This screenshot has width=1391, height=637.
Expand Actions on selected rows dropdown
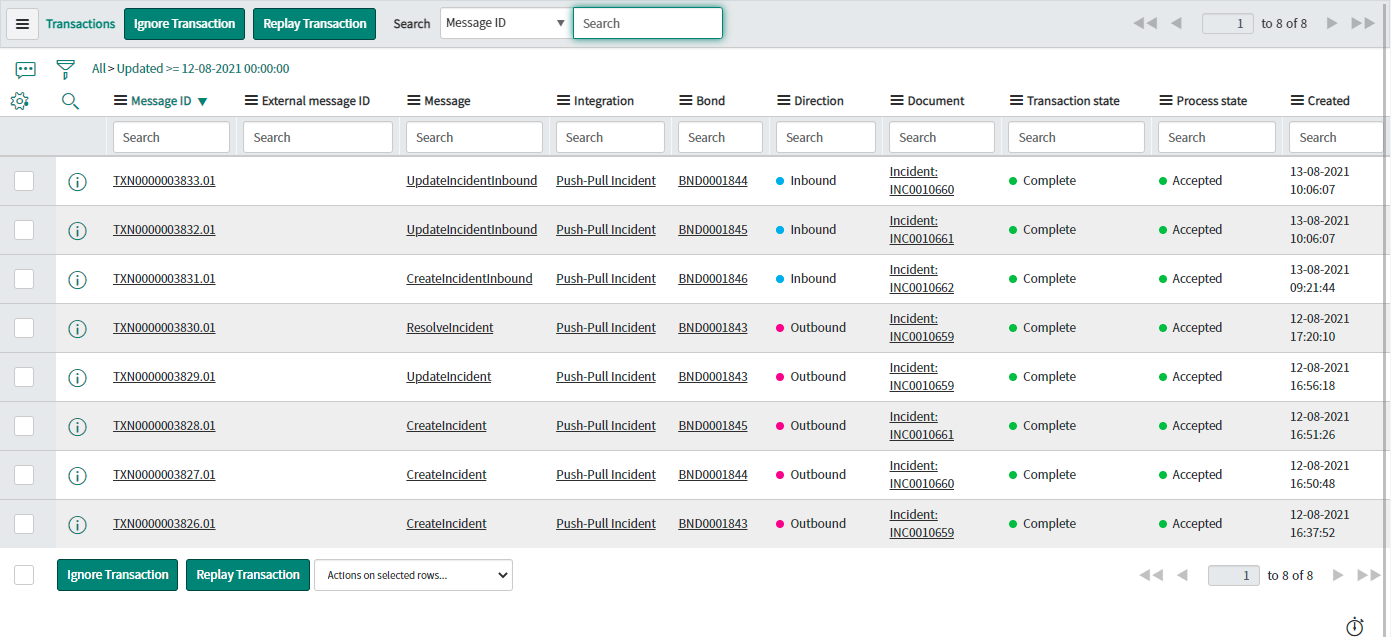(413, 575)
